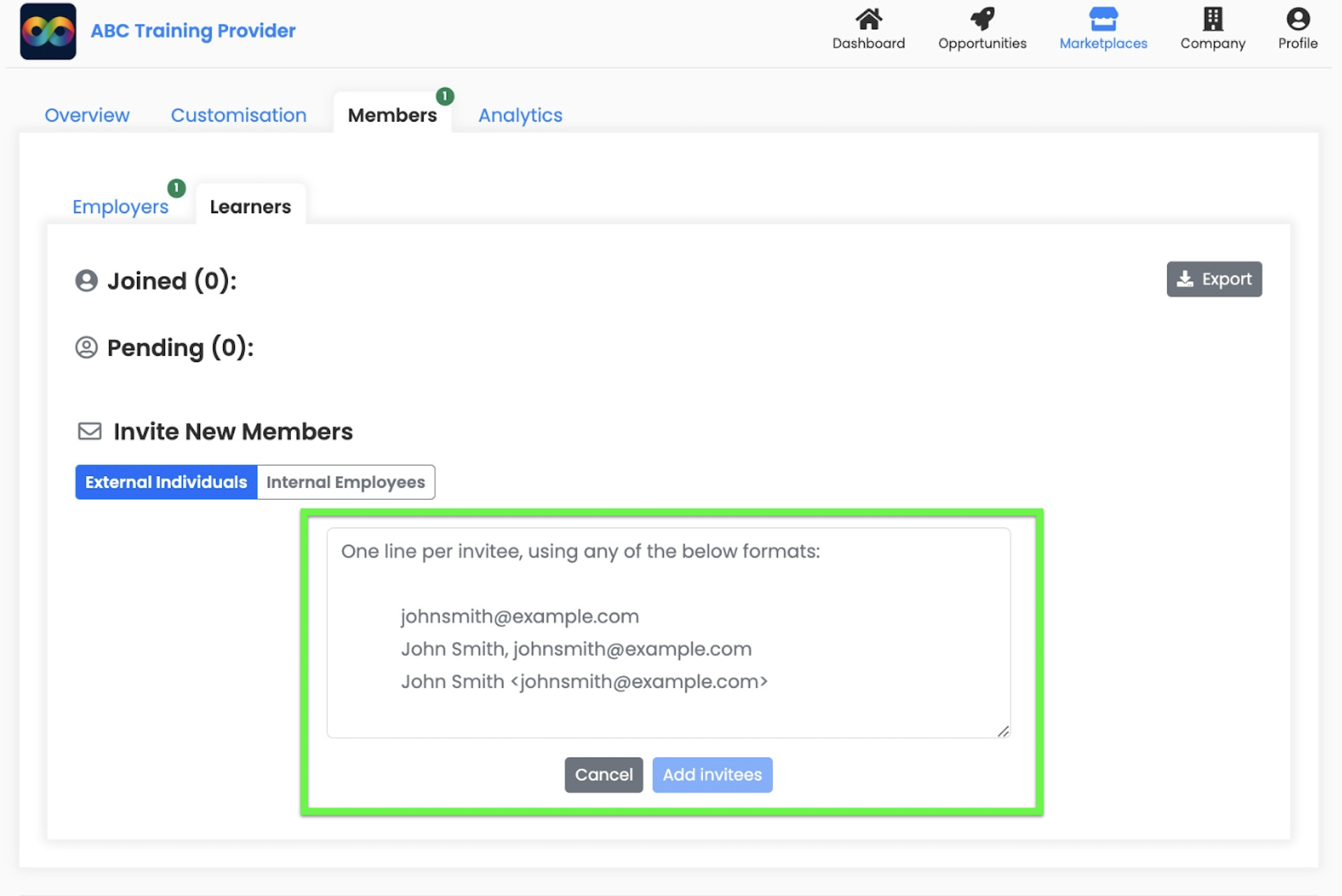Click the Invite New Members heading
This screenshot has width=1342, height=896.
233,432
